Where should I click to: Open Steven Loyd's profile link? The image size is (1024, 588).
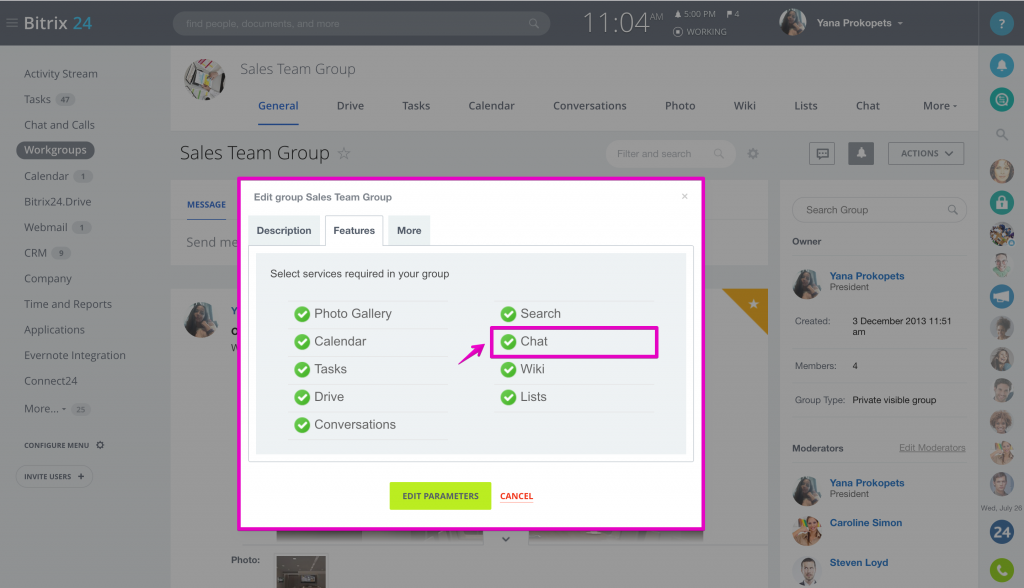point(859,563)
